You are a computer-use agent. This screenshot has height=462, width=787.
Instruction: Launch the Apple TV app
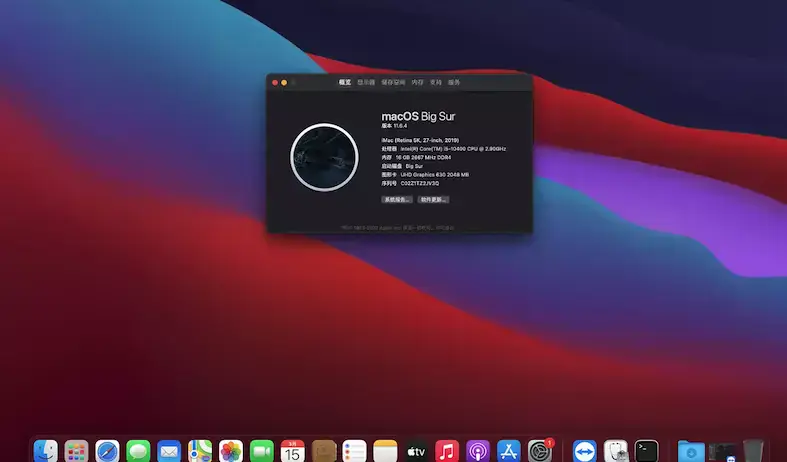(x=416, y=451)
